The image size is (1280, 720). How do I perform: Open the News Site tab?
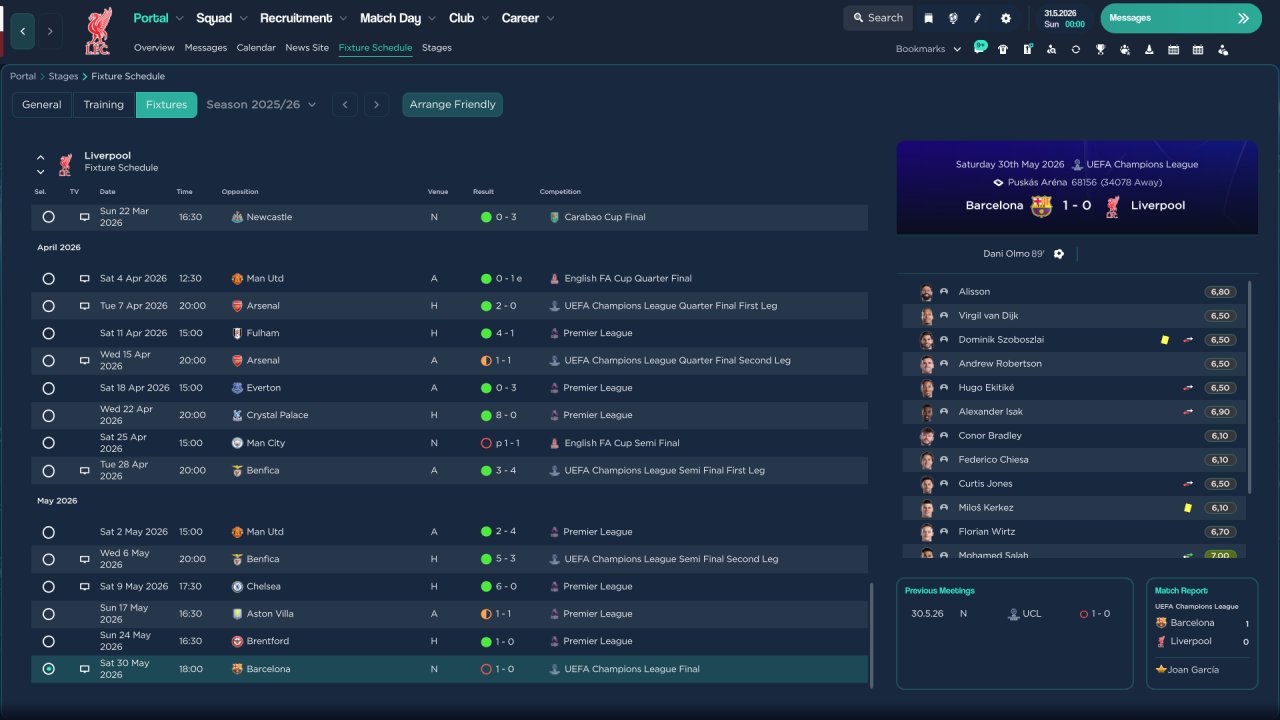pyautogui.click(x=307, y=48)
